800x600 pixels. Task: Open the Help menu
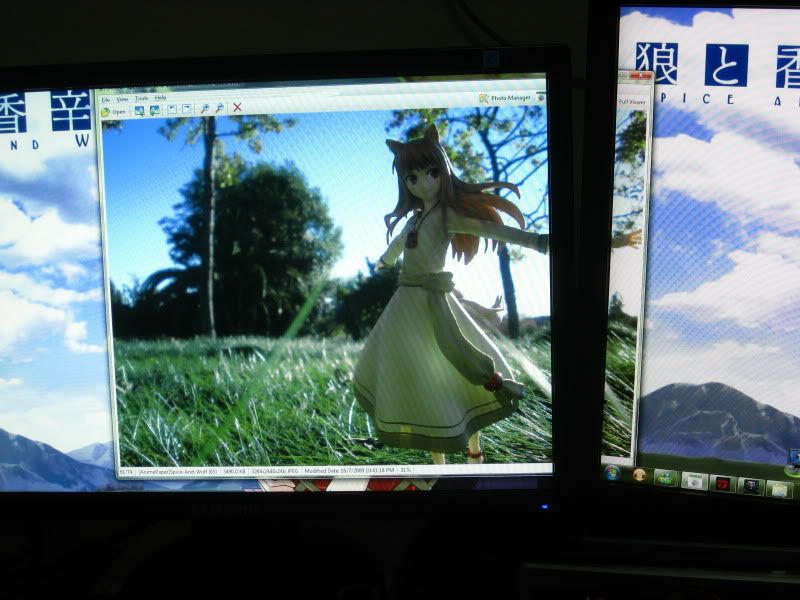(159, 97)
